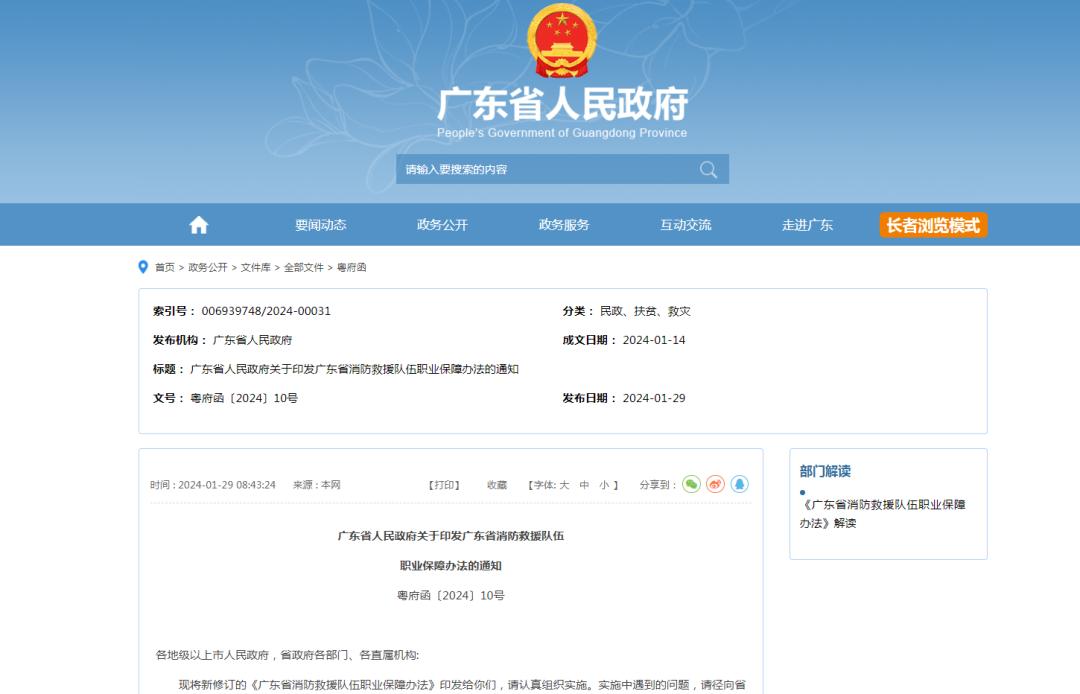
Task: Open the 政务公开 navigation menu
Action: (x=442, y=225)
